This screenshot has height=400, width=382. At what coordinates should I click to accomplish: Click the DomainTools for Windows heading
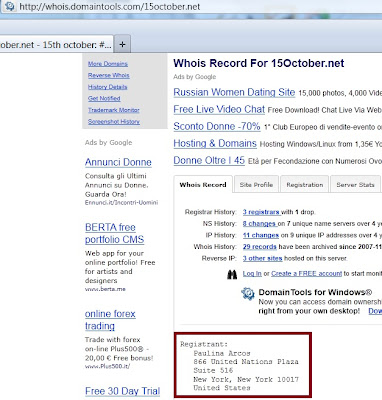point(315,292)
